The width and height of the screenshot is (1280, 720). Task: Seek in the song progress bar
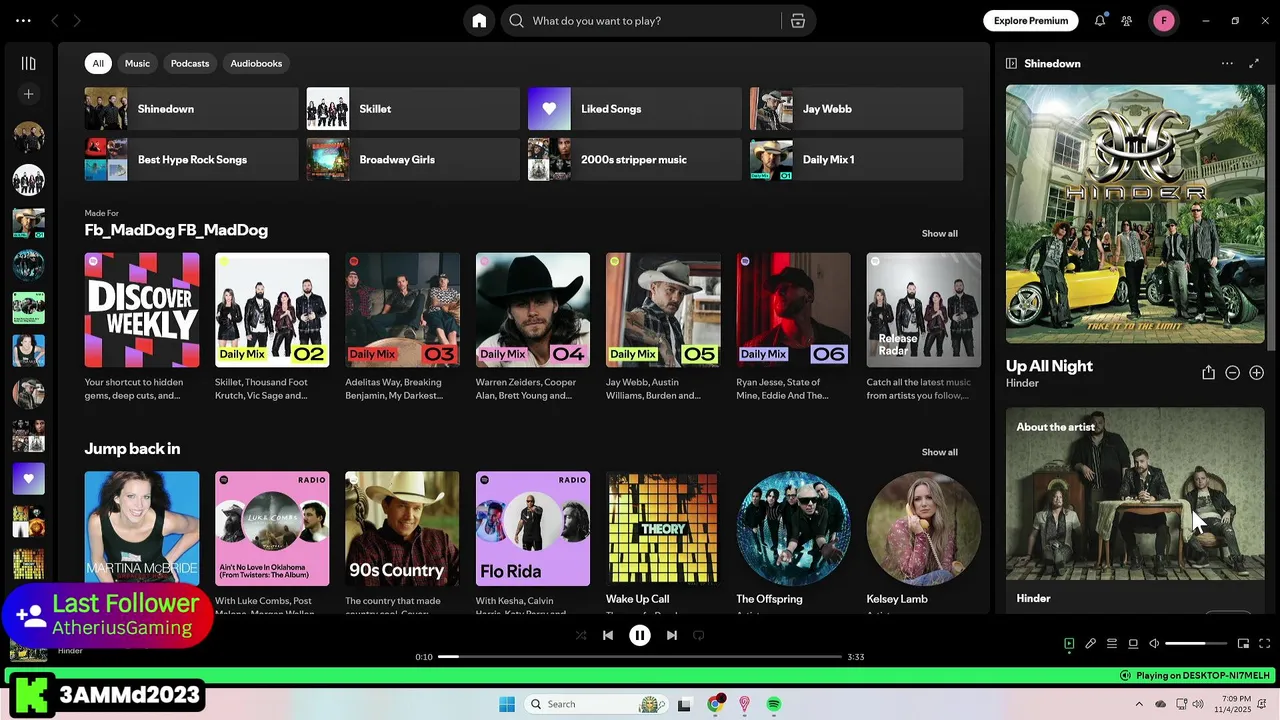click(640, 657)
